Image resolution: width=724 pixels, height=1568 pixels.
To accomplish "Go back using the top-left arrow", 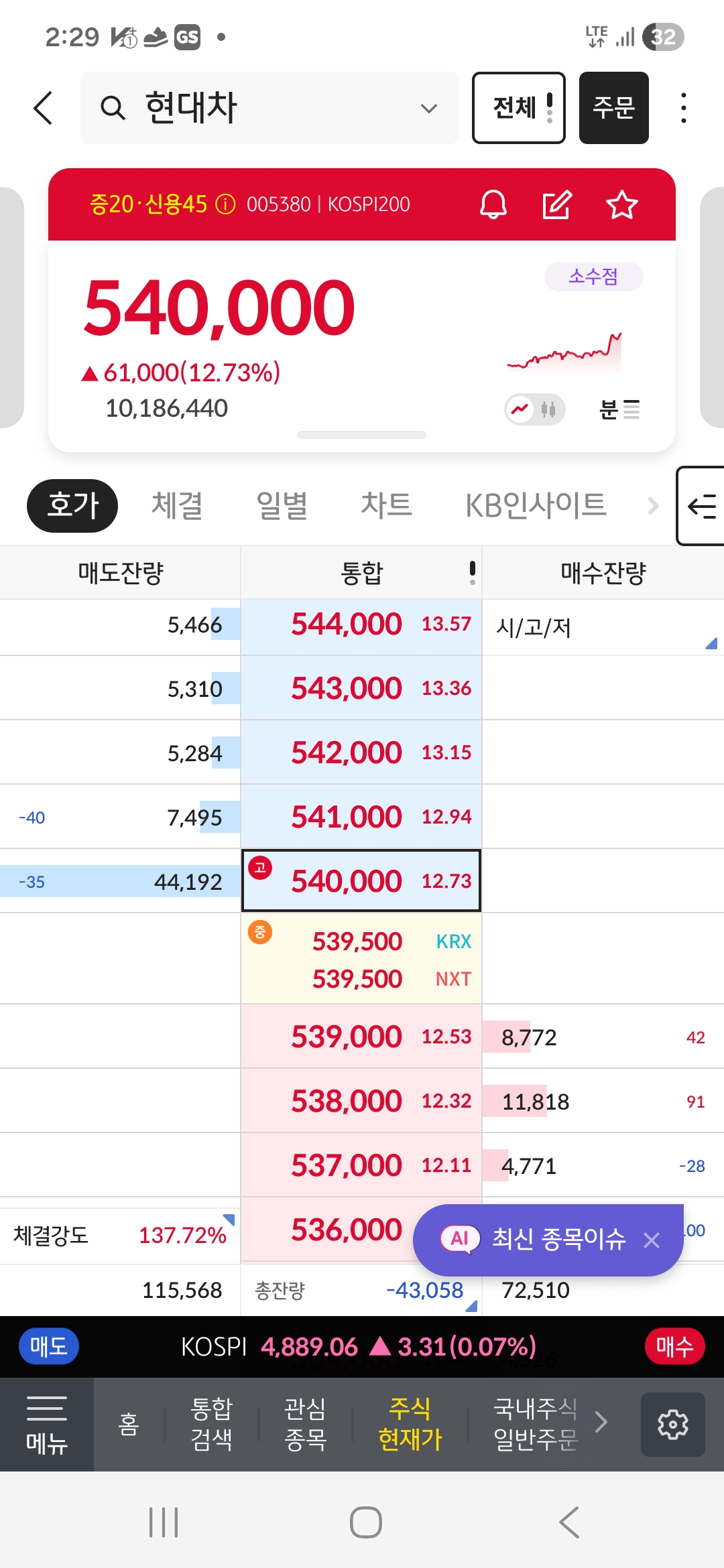I will [x=44, y=108].
